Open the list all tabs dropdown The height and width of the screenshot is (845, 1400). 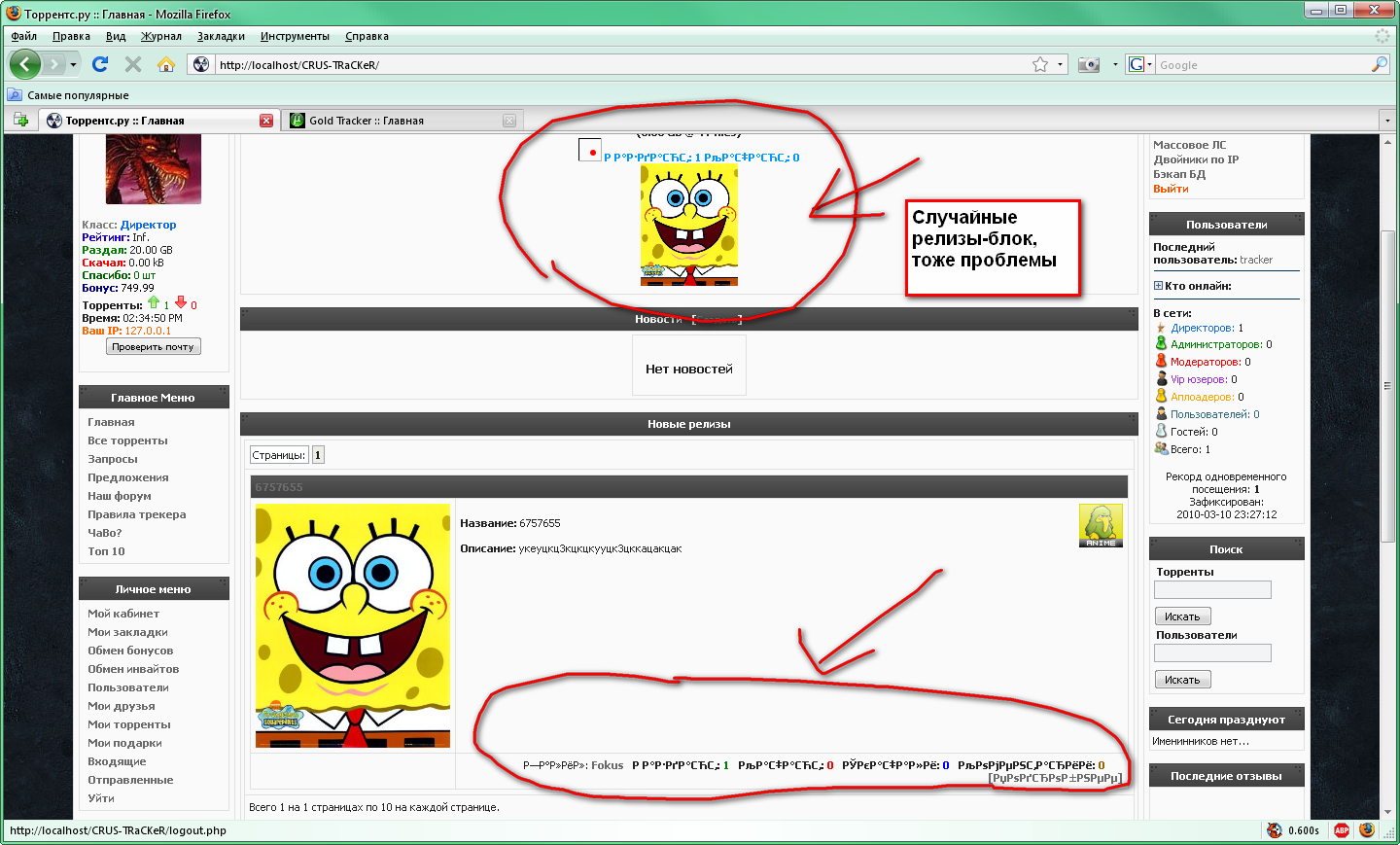[1386, 121]
